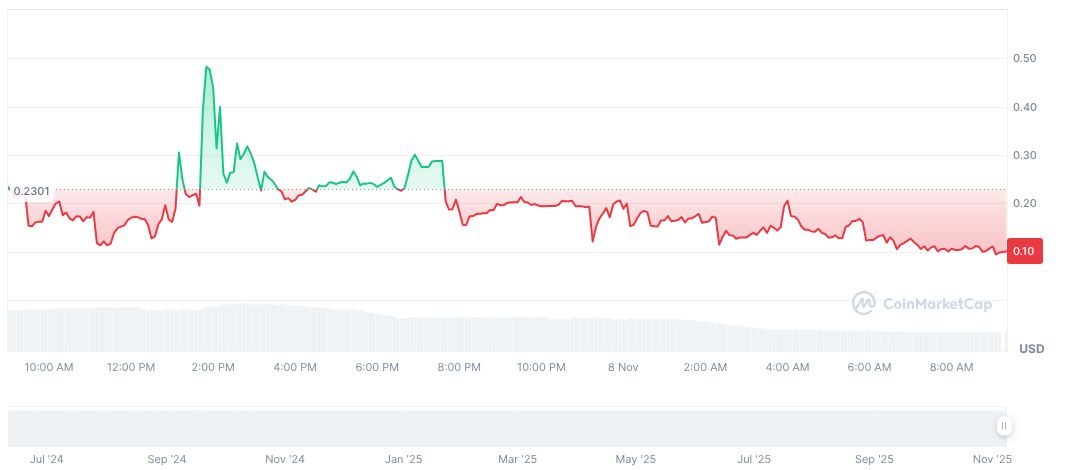
Task: Select the 2:00 PM time axis label
Action: [x=213, y=368]
